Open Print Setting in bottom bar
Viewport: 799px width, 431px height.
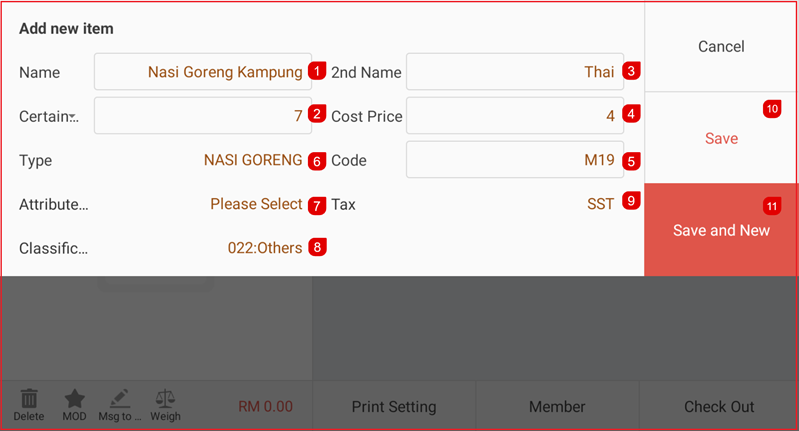394,407
